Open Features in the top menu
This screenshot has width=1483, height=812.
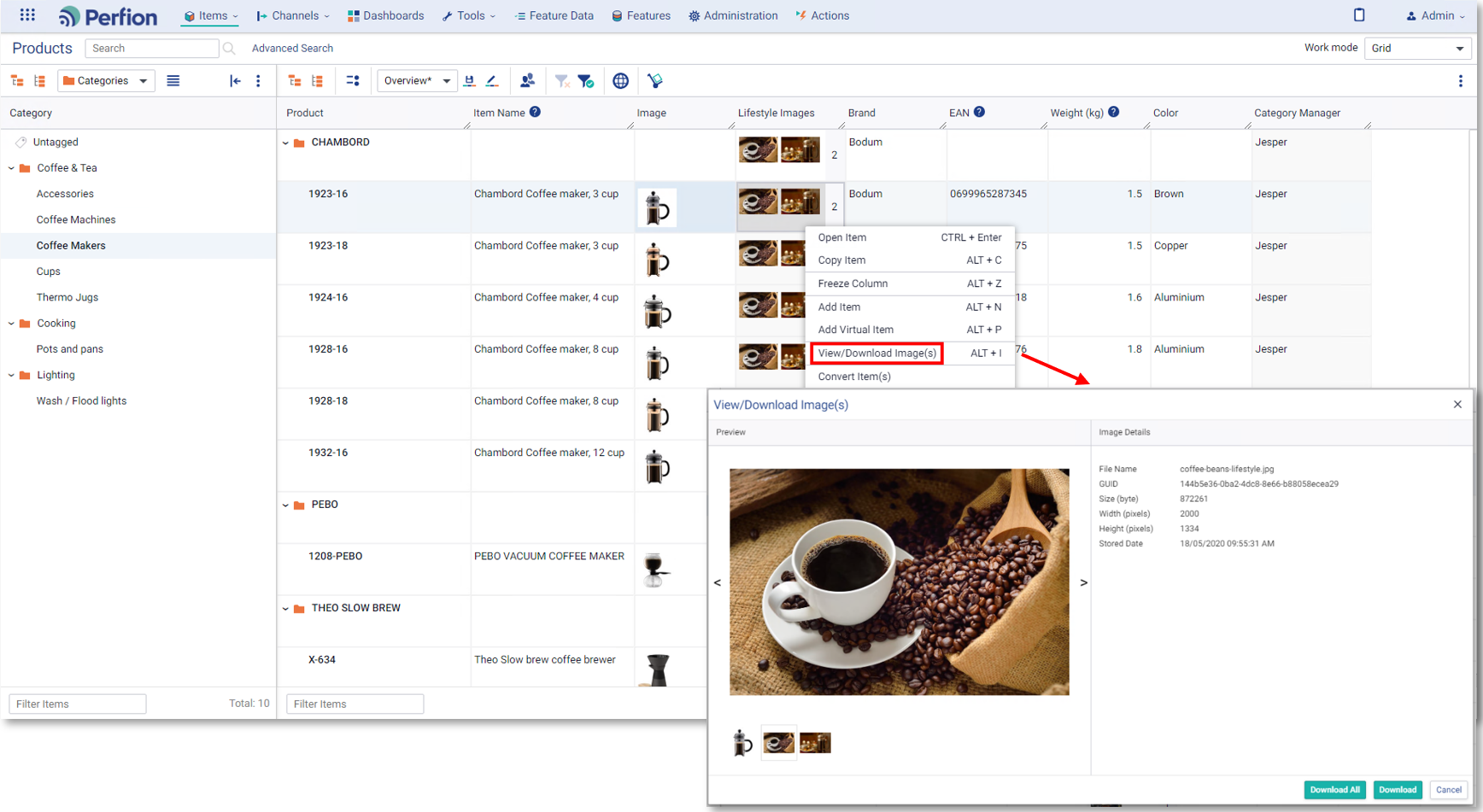641,16
